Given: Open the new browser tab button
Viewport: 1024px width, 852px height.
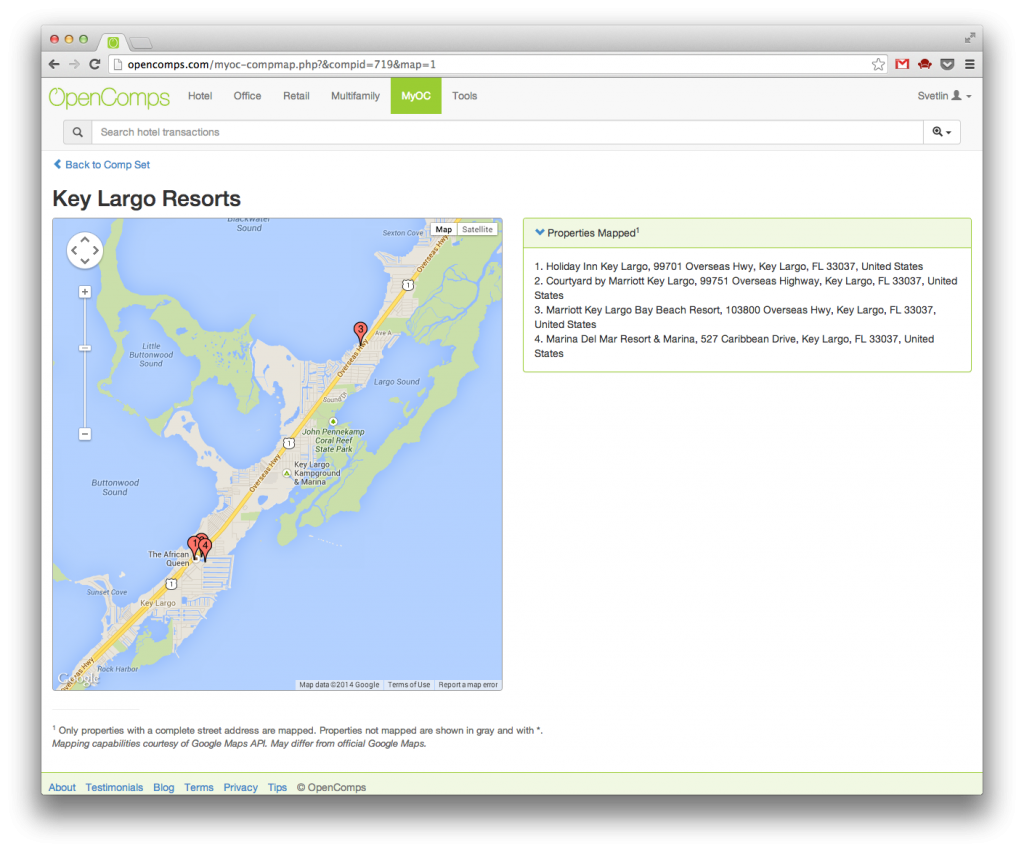Looking at the screenshot, I should (x=141, y=43).
